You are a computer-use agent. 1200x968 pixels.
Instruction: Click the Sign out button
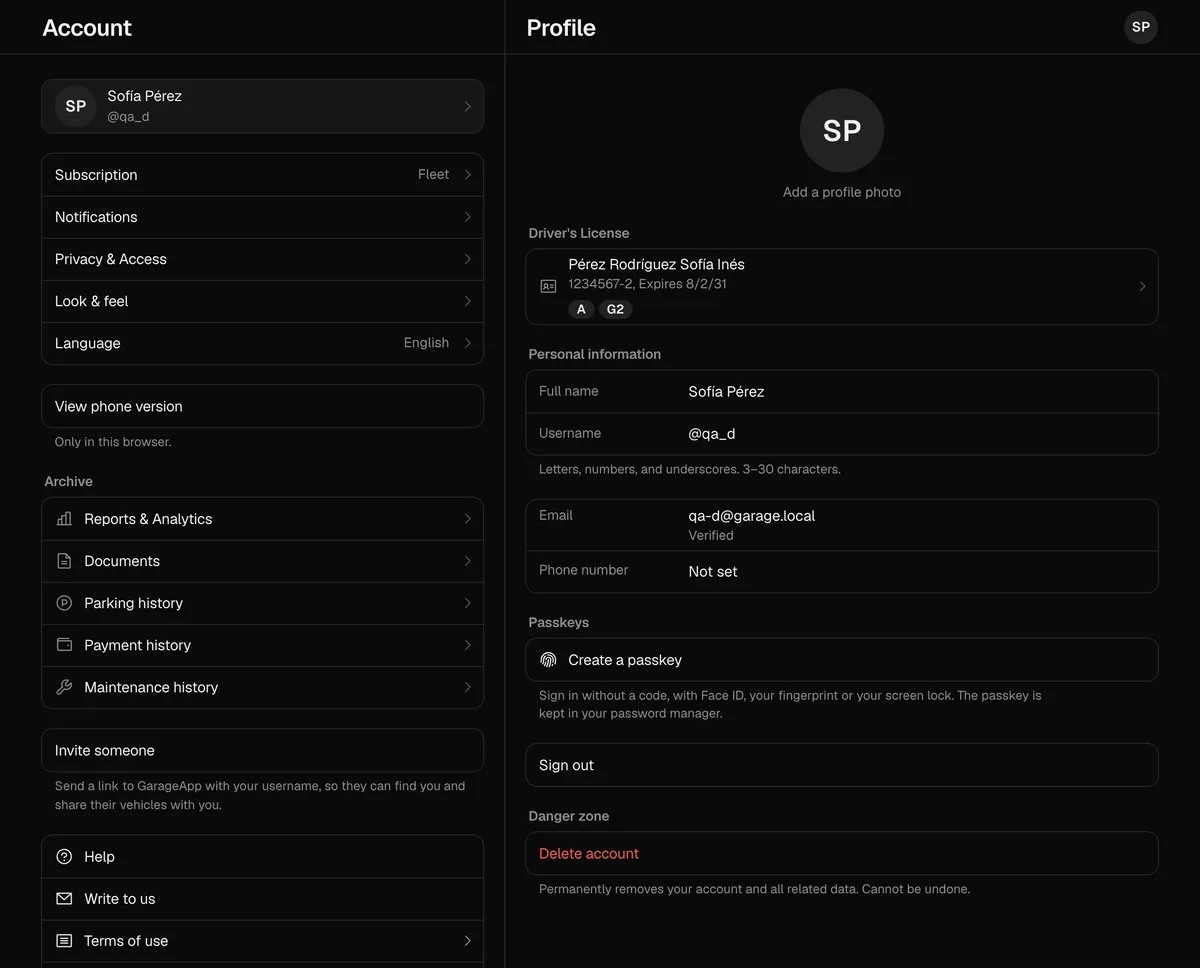[842, 765]
